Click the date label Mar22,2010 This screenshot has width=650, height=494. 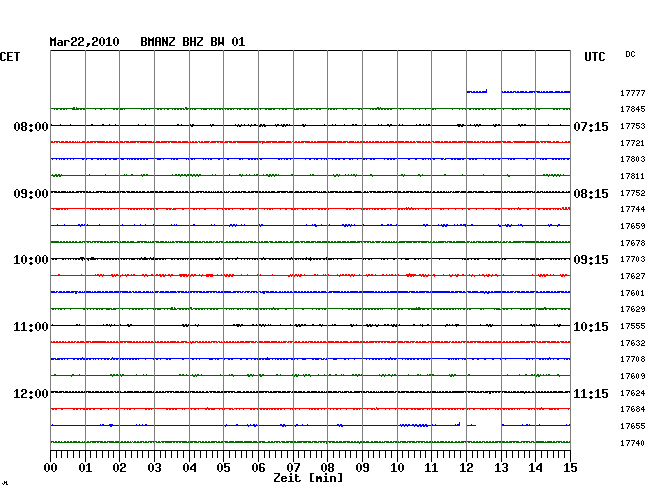pyautogui.click(x=84, y=42)
